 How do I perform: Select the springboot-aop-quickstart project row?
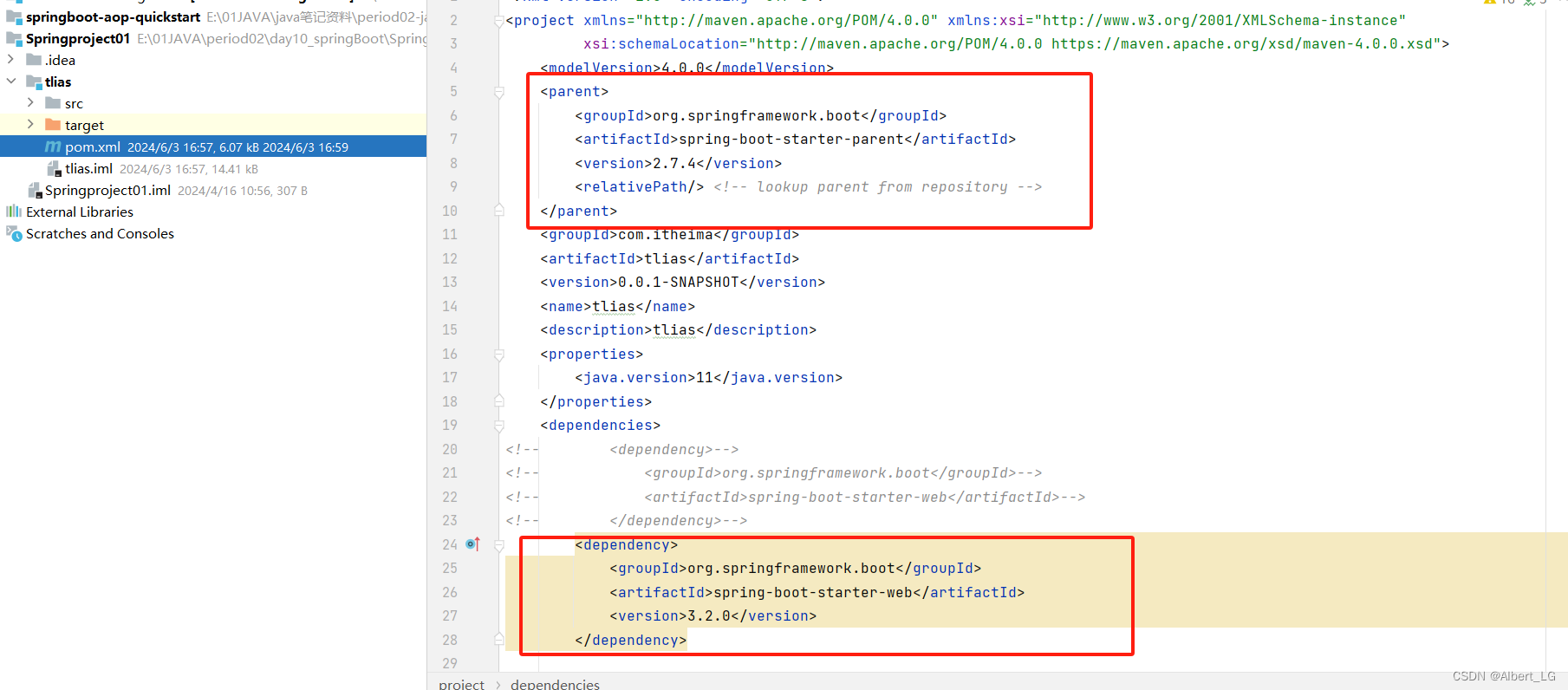213,16
